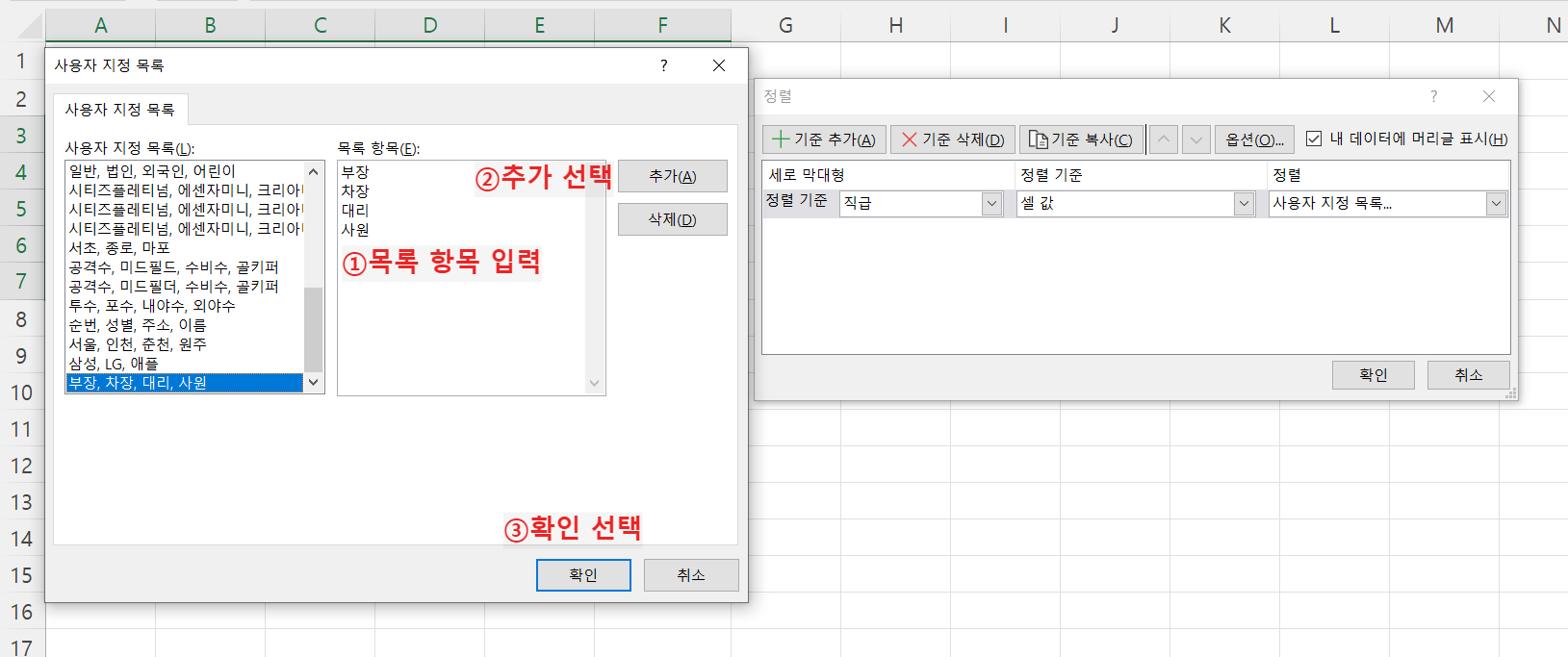The height and width of the screenshot is (657, 1568).
Task: Select column header A
Action: [100, 26]
